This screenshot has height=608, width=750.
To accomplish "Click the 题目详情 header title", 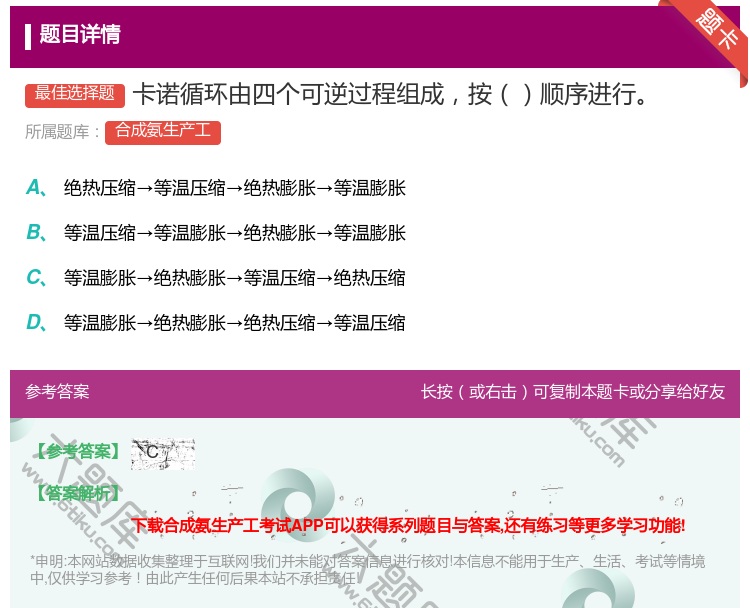I will coord(80,34).
